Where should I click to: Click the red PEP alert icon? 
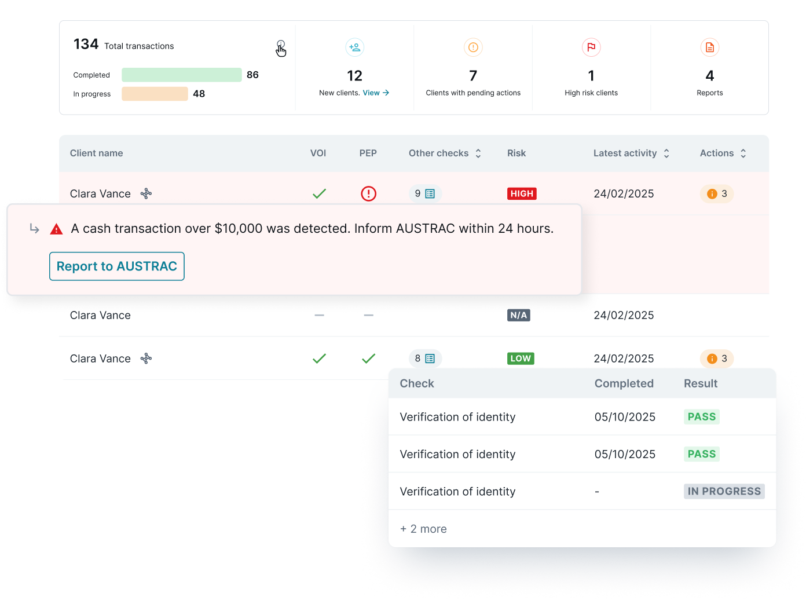point(368,194)
